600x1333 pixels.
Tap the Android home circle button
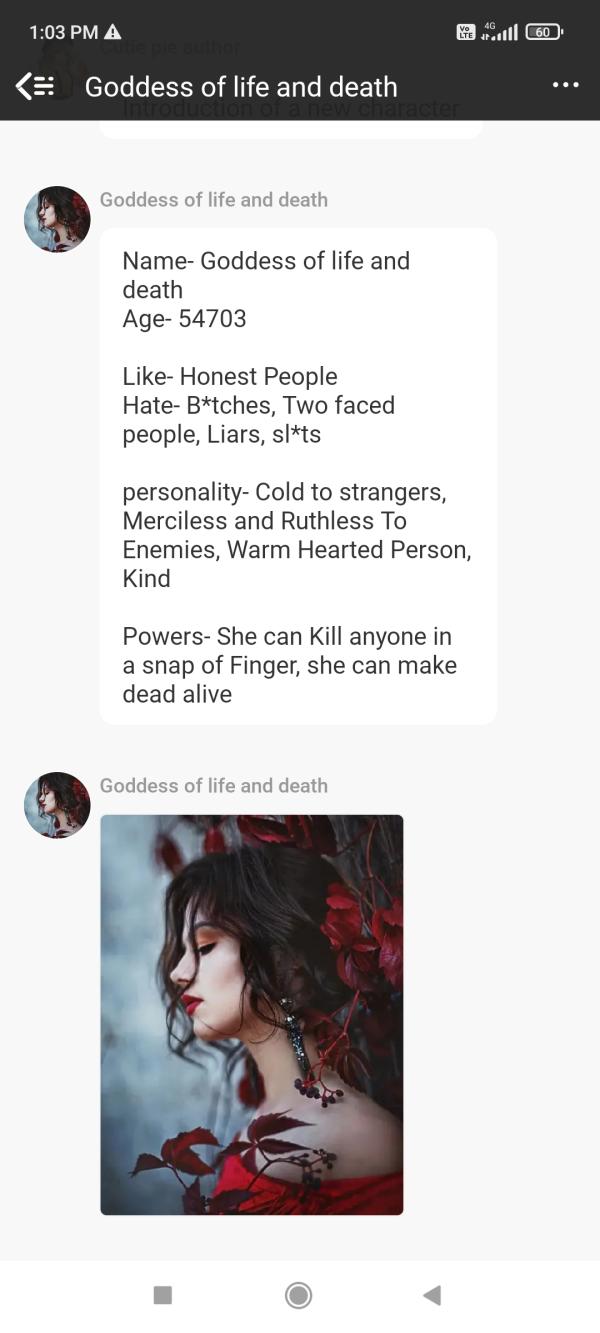pyautogui.click(x=298, y=1295)
